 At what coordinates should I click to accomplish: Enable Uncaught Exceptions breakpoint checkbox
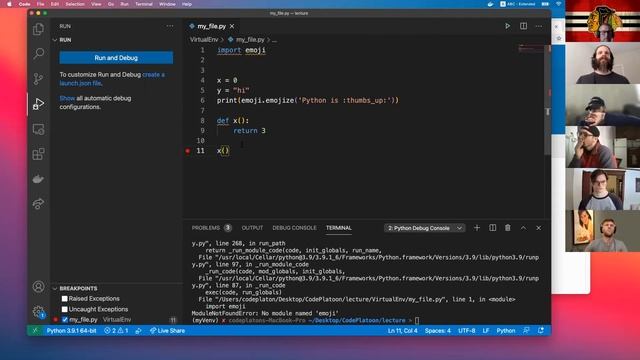(x=64, y=309)
